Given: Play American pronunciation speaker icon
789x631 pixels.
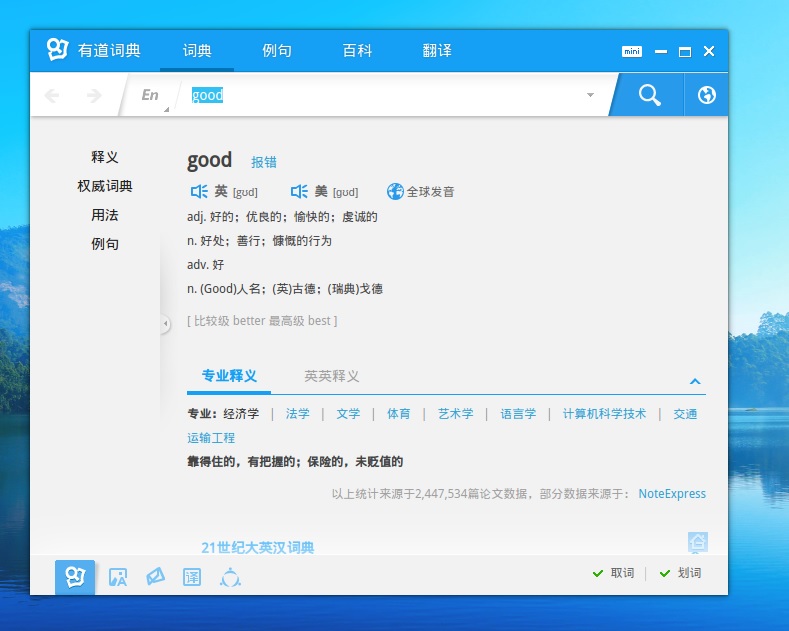Looking at the screenshot, I should click(x=299, y=191).
